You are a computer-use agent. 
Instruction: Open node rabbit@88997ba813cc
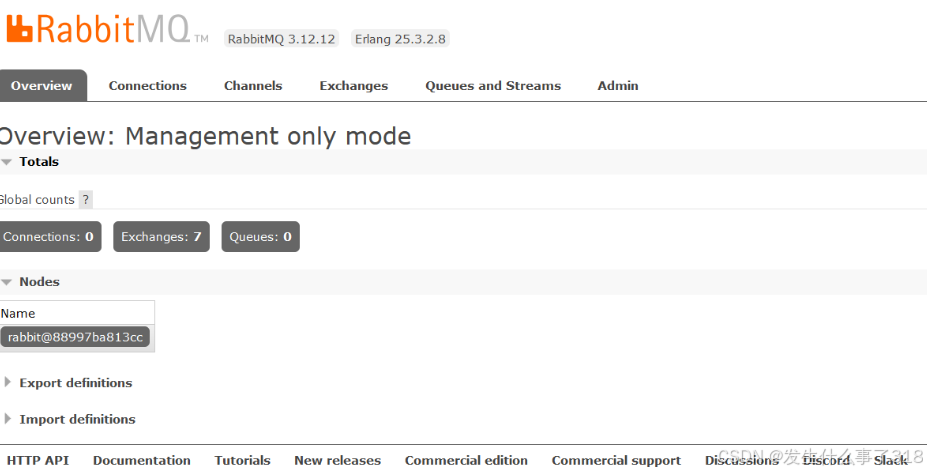(75, 337)
